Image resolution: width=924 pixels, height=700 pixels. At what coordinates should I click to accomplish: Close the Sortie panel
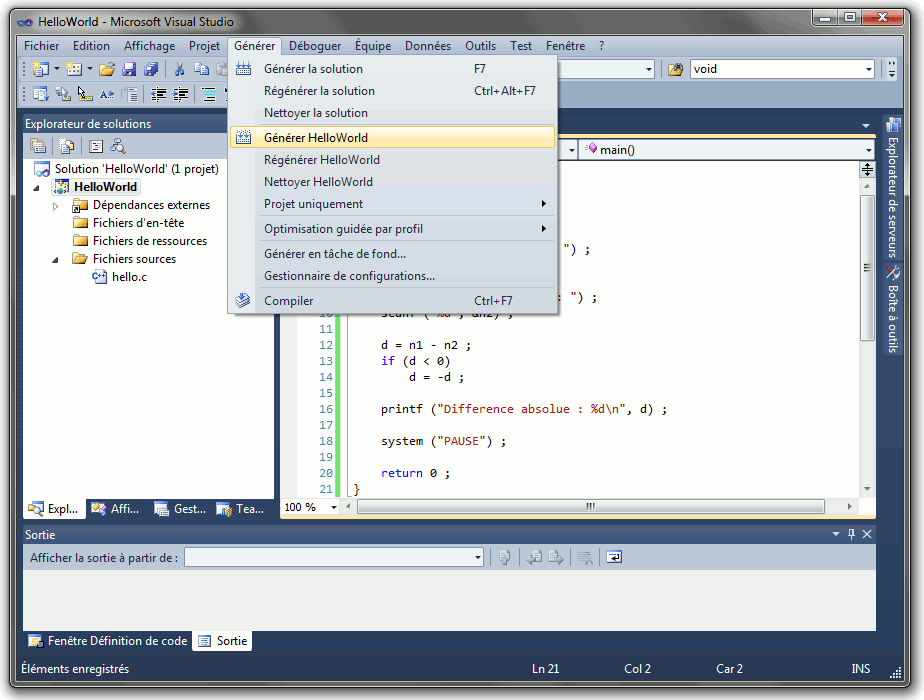click(x=867, y=534)
